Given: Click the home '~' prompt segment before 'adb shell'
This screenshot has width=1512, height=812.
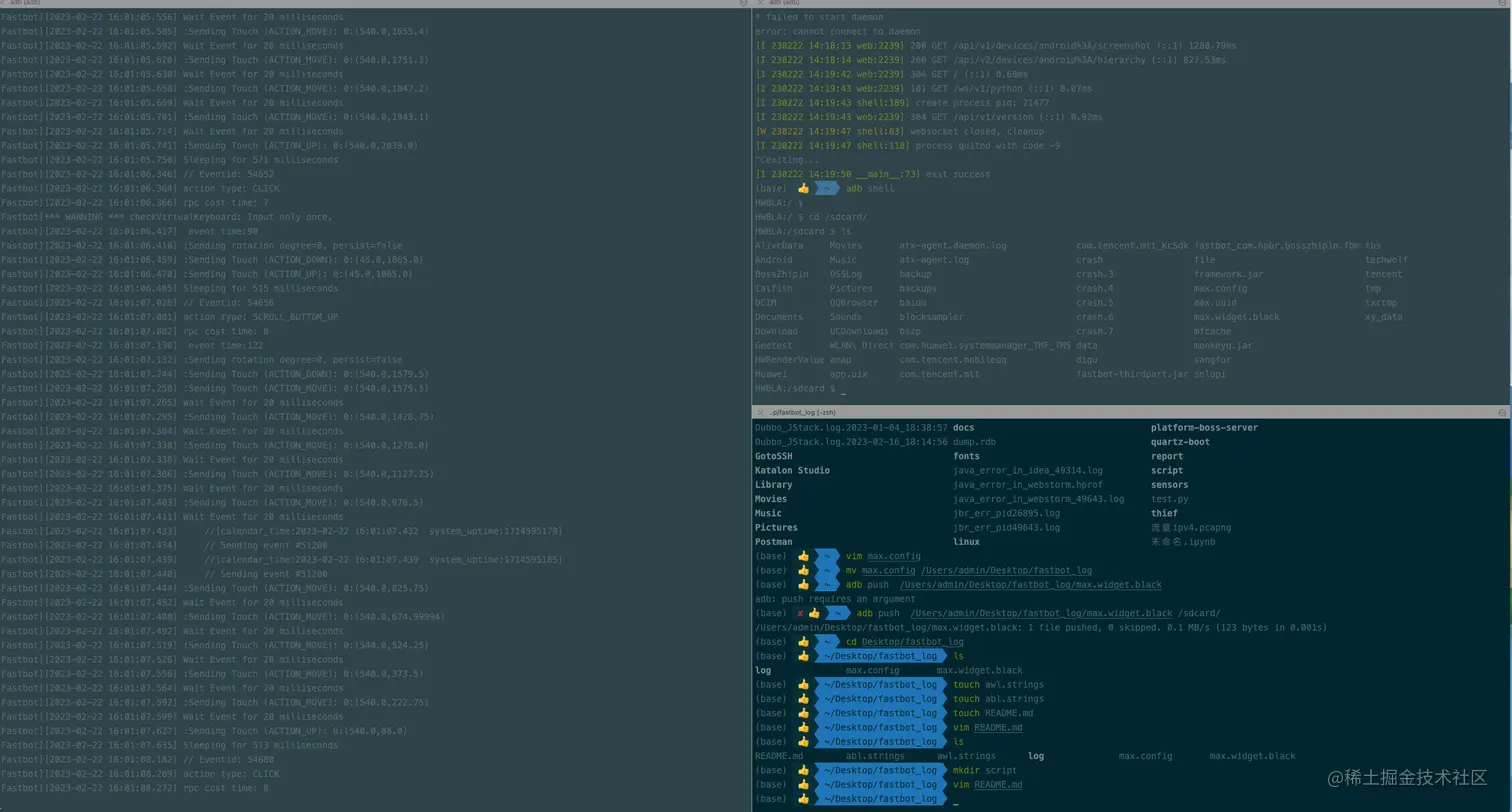Looking at the screenshot, I should click(827, 188).
